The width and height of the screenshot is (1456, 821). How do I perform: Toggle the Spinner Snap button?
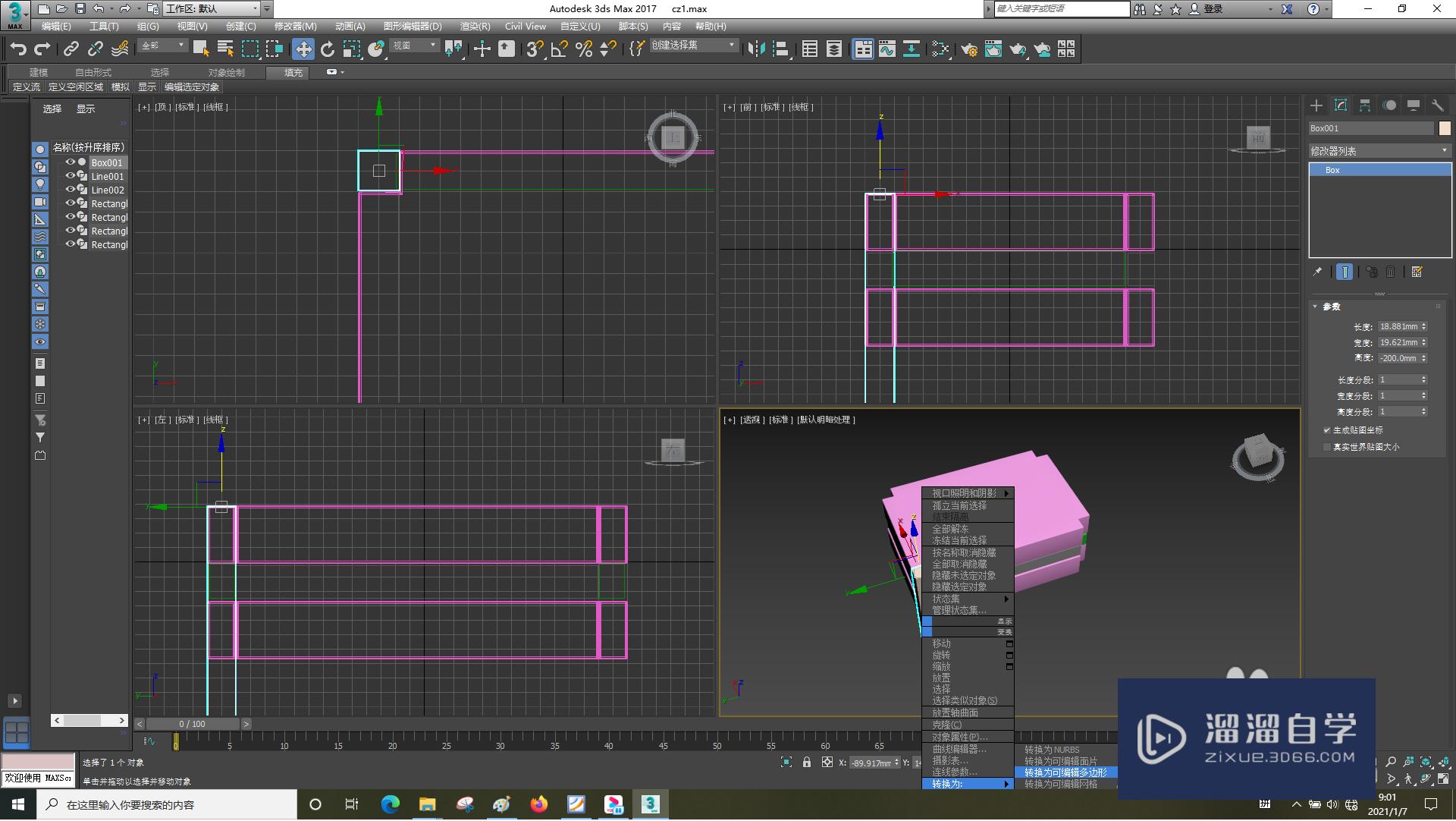pyautogui.click(x=607, y=49)
